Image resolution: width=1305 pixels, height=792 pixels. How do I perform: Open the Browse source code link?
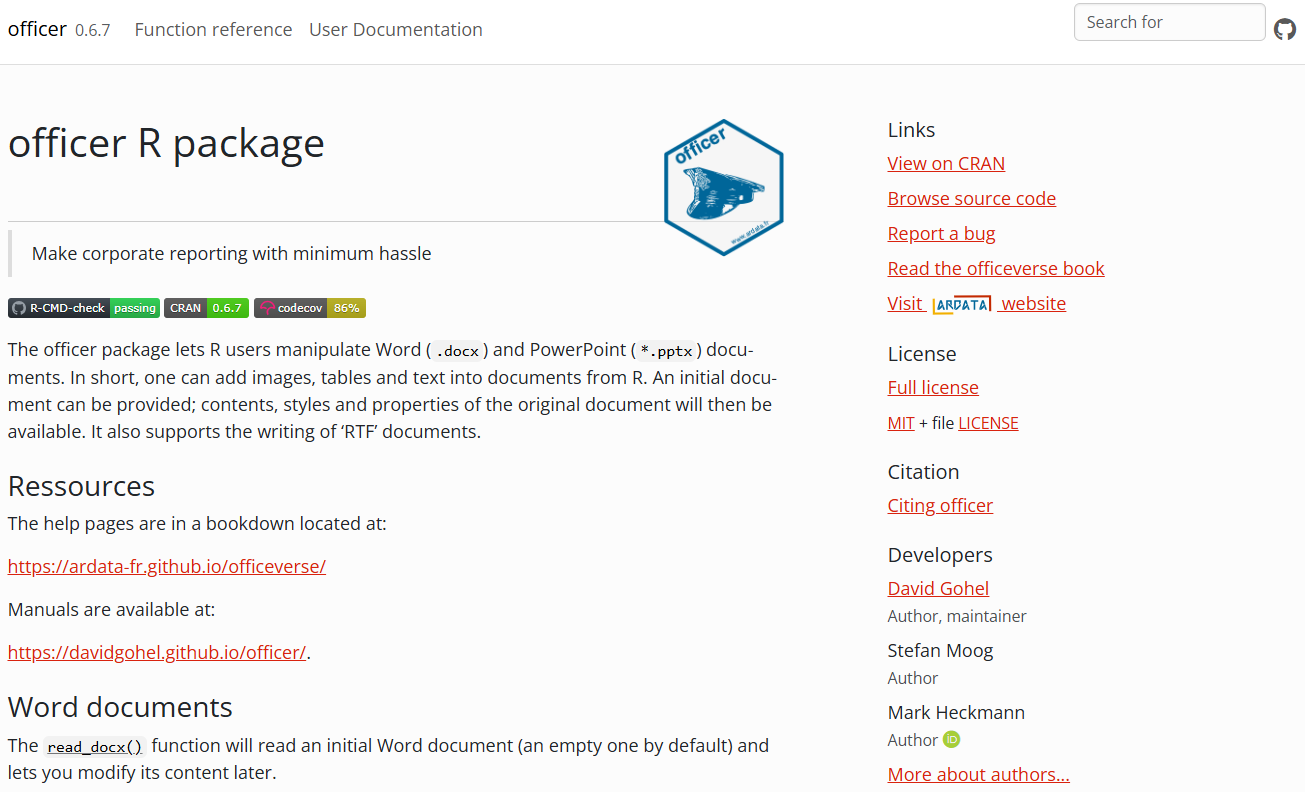(x=972, y=199)
